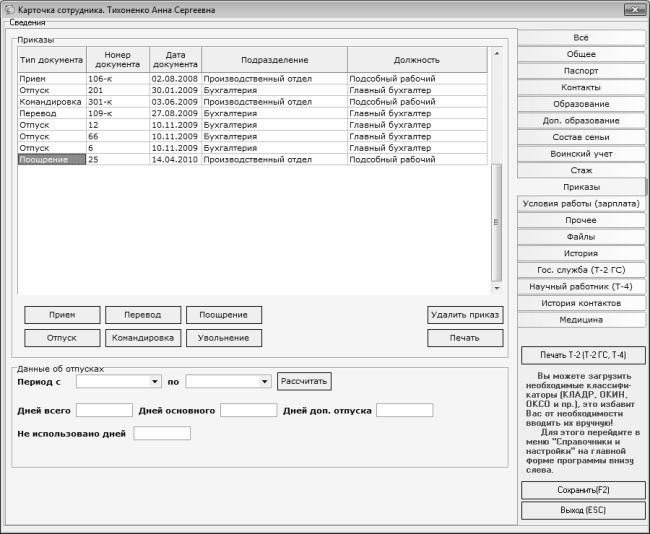The width and height of the screenshot is (650, 534).
Task: Add a new Прием order
Action: 61,314
